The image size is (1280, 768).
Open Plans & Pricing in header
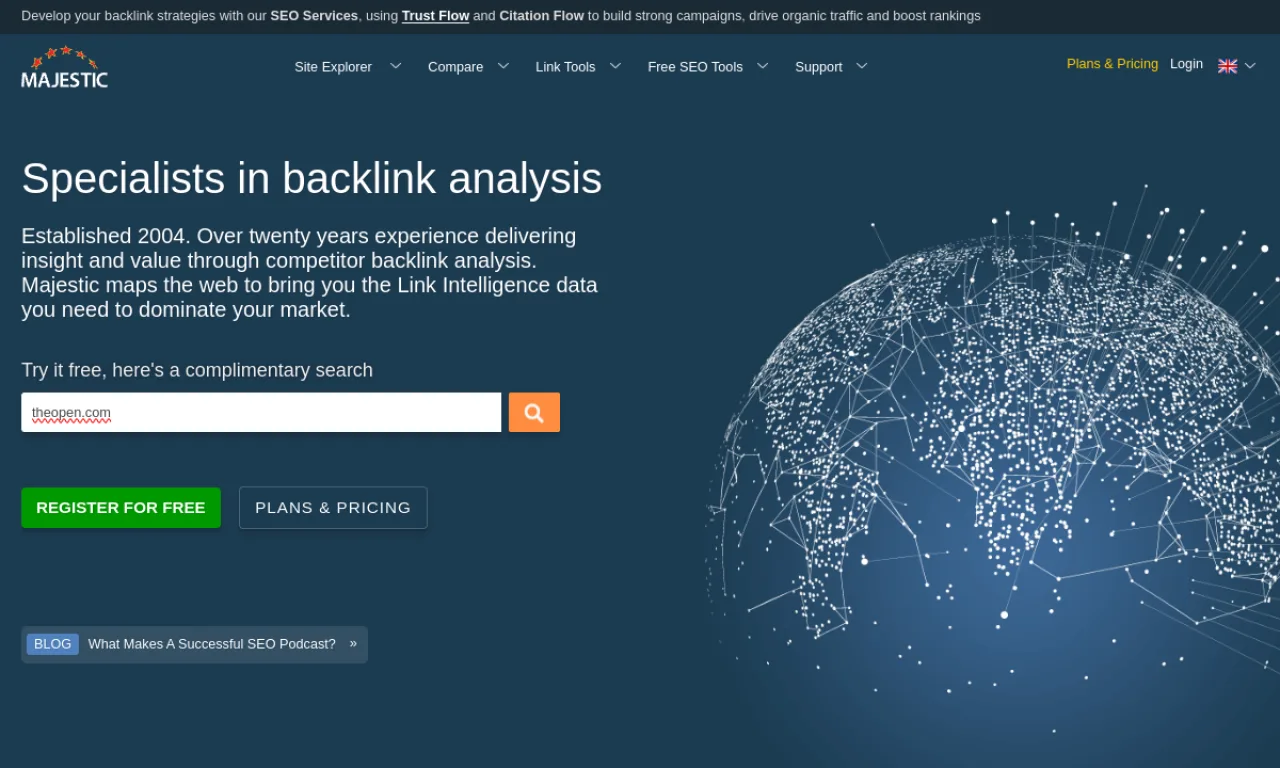pyautogui.click(x=1112, y=64)
